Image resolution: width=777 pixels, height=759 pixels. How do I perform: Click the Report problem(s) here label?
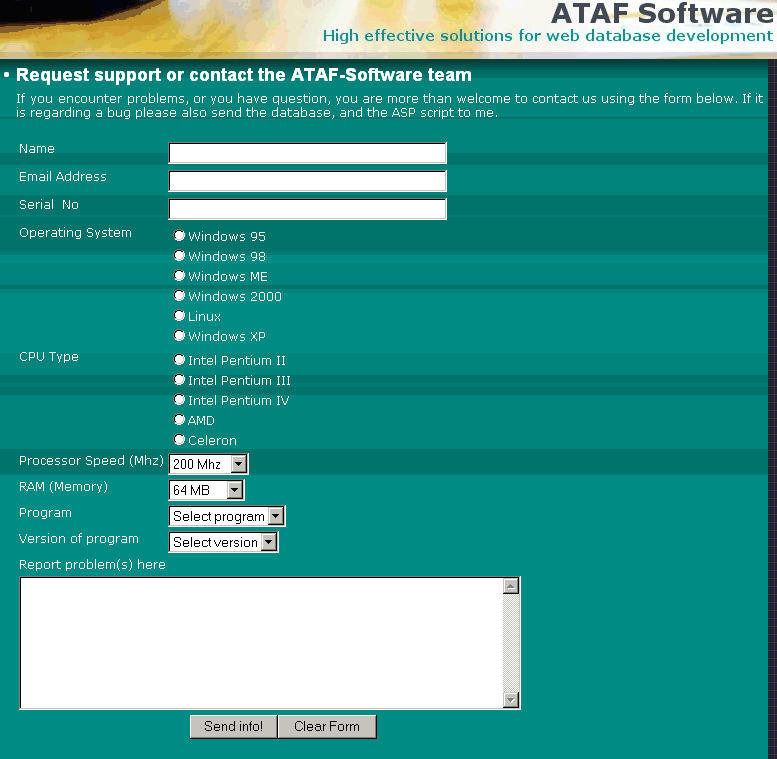point(92,565)
